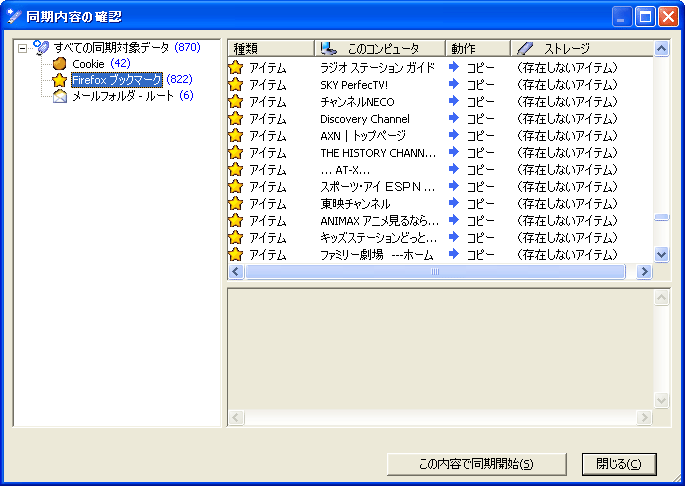The width and height of the screenshot is (685, 486).
Task: Click the vertical scrollbar thumb of list
Action: click(x=661, y=217)
